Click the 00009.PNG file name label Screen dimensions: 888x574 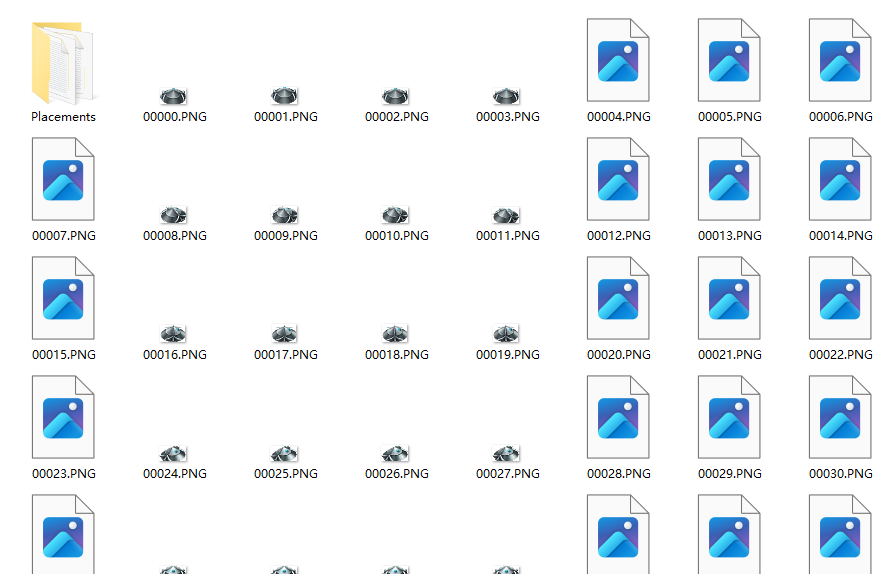(286, 236)
